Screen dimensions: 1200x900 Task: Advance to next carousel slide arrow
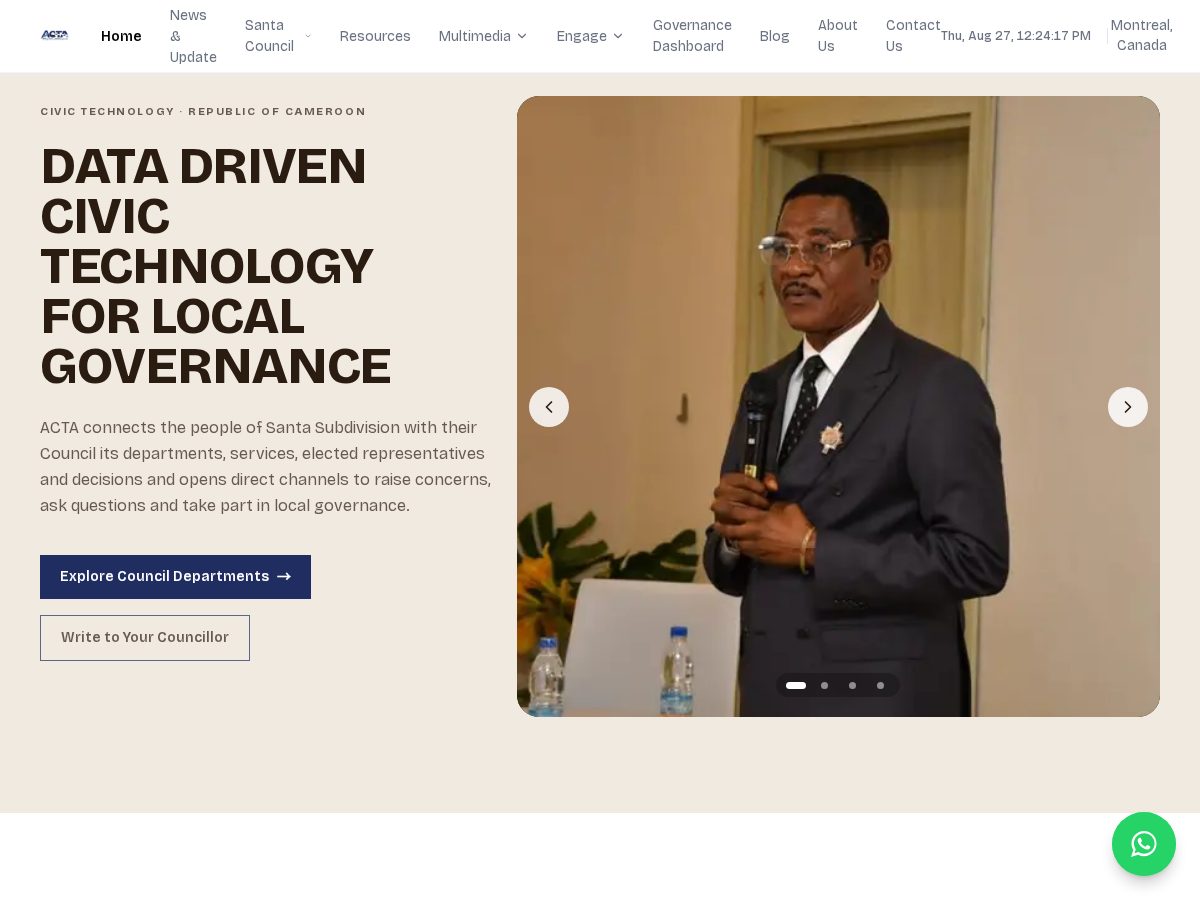[1128, 407]
